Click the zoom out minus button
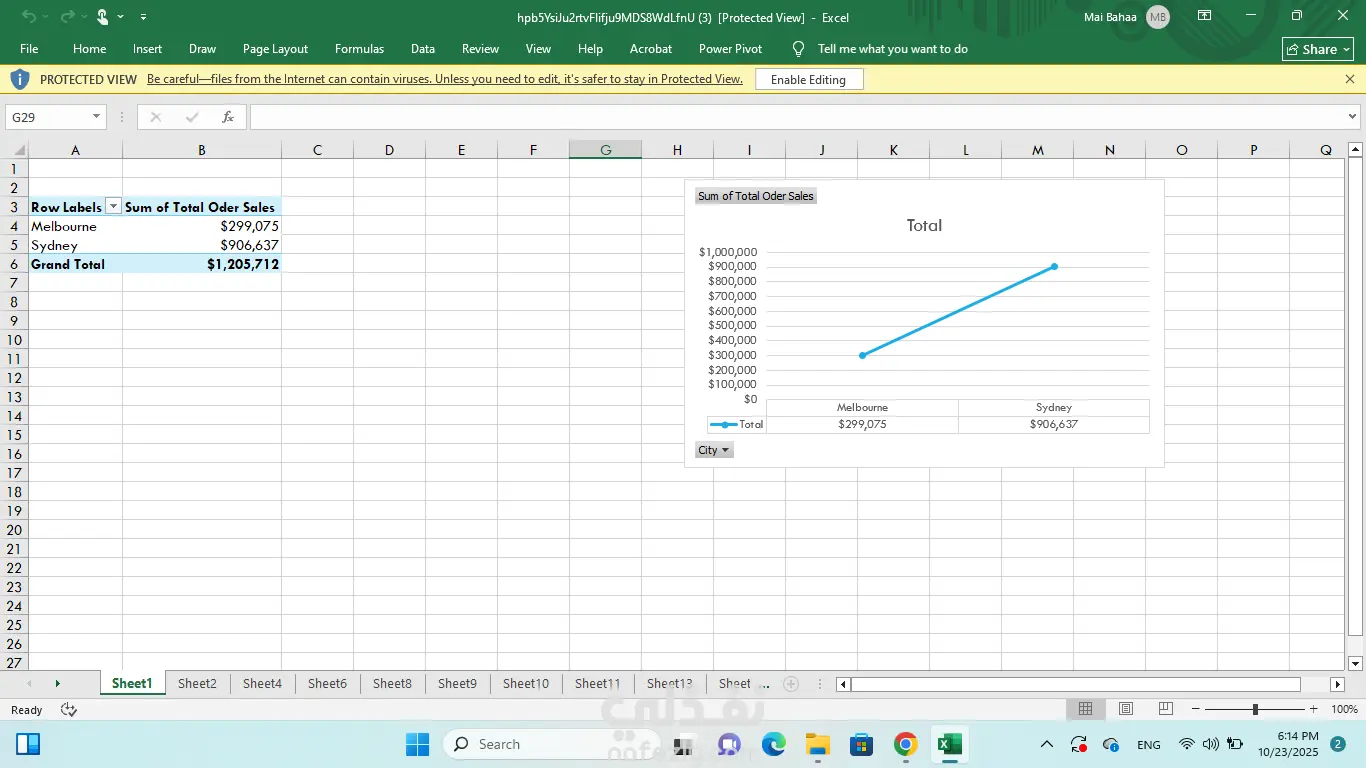This screenshot has height=768, width=1366. pyautogui.click(x=1196, y=709)
